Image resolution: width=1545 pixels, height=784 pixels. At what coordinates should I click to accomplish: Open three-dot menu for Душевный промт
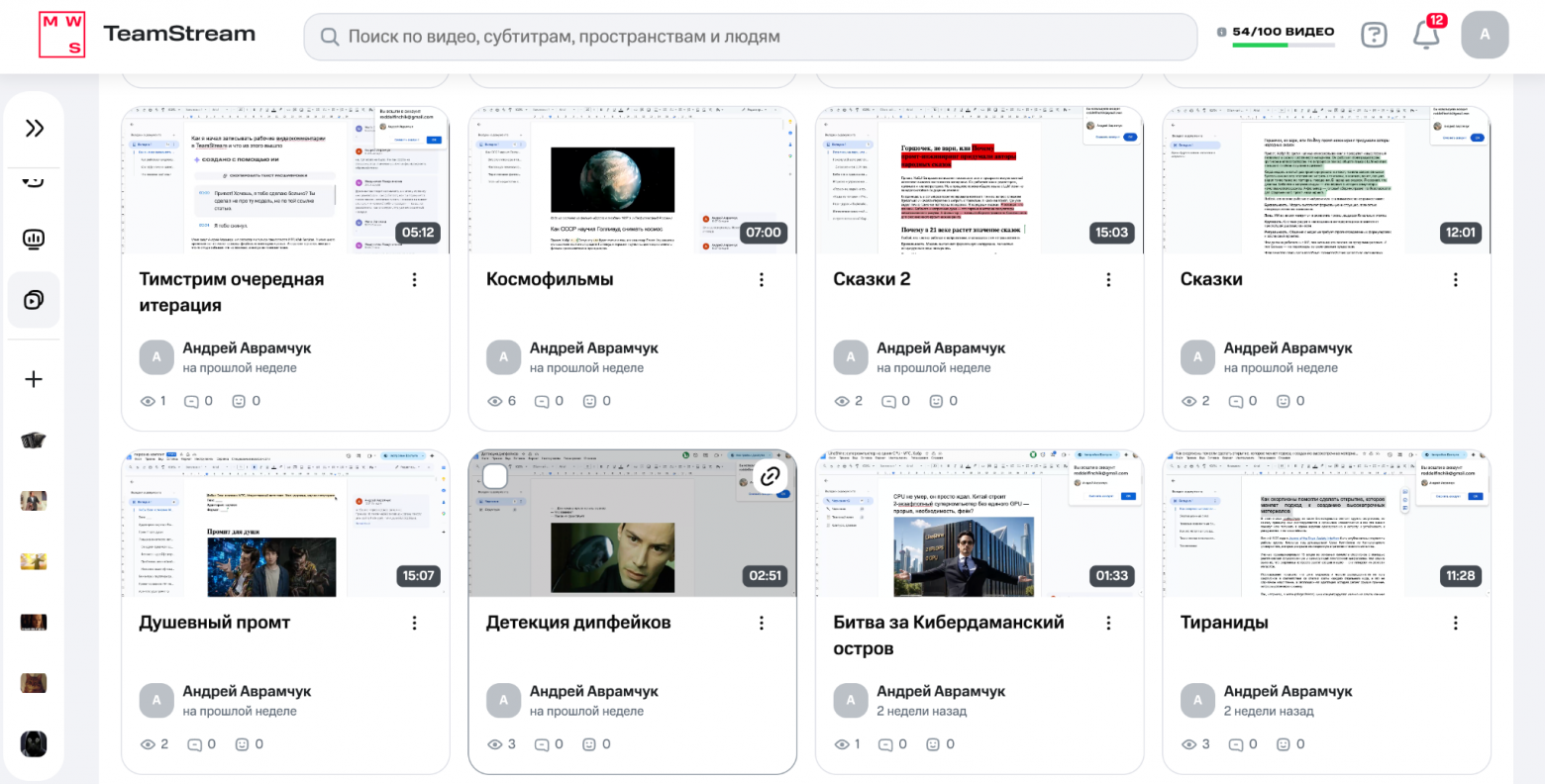[414, 624]
